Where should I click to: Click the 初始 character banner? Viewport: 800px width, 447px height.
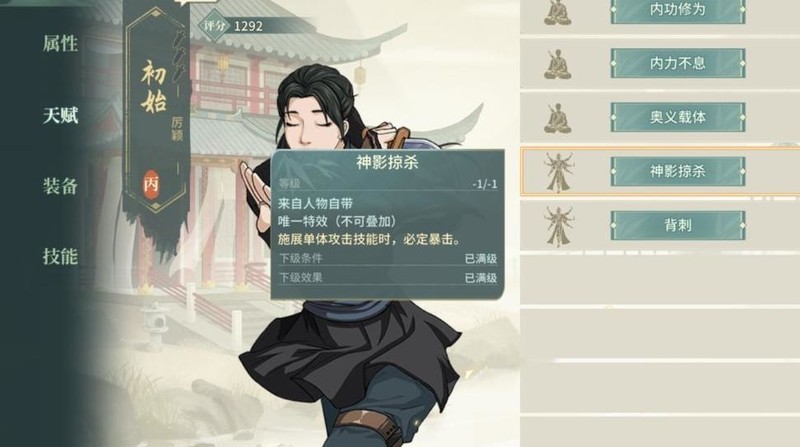(156, 110)
